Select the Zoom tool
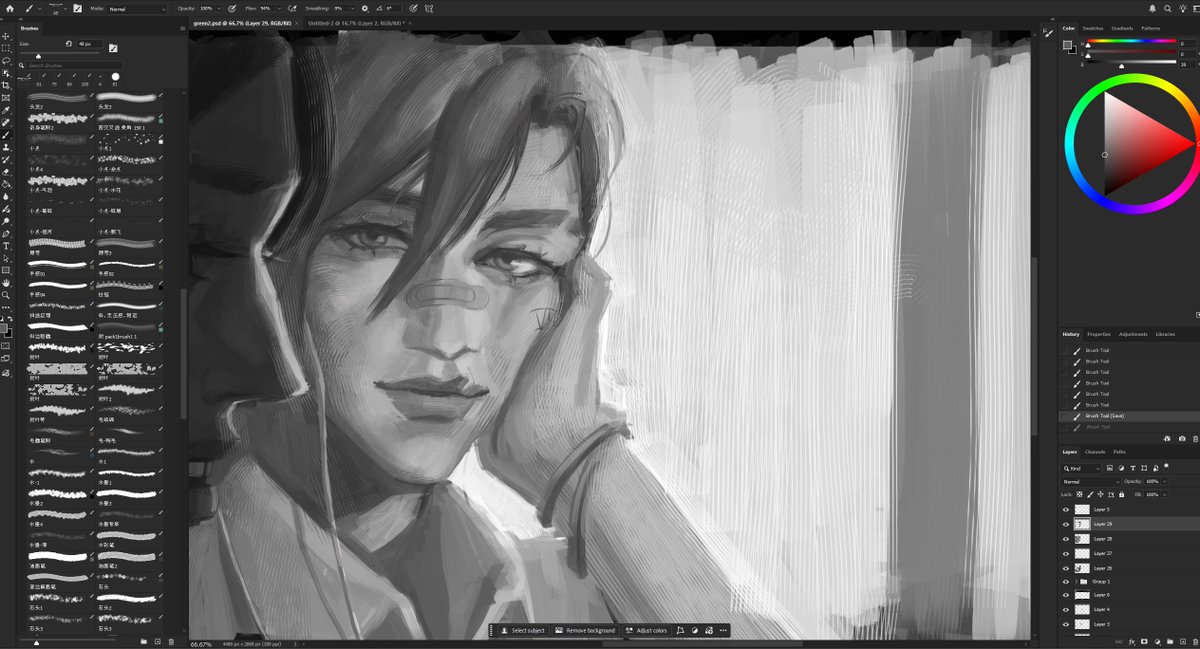 click(x=6, y=295)
